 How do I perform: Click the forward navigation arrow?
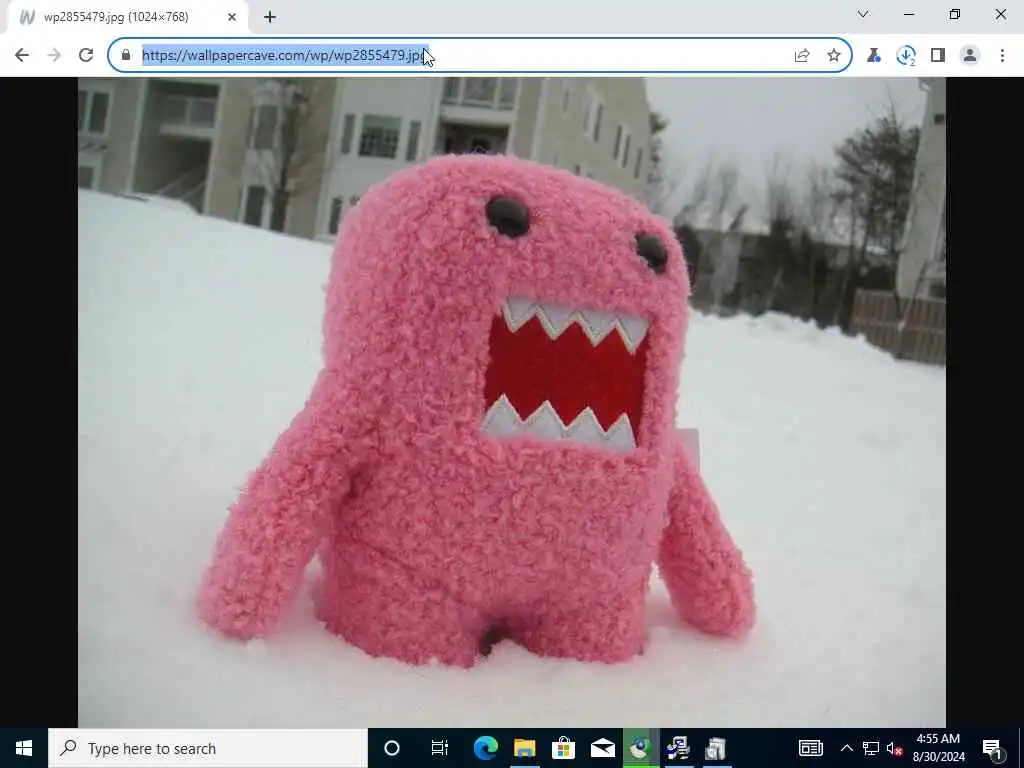coord(54,56)
